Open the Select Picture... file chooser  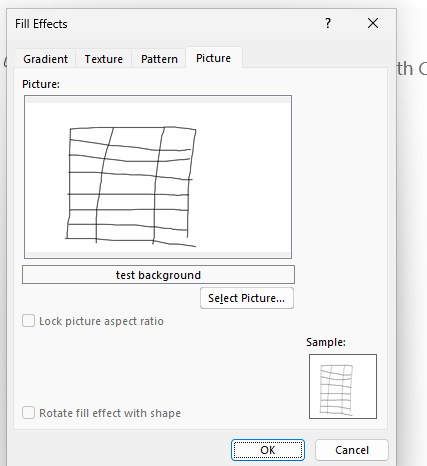coord(247,298)
